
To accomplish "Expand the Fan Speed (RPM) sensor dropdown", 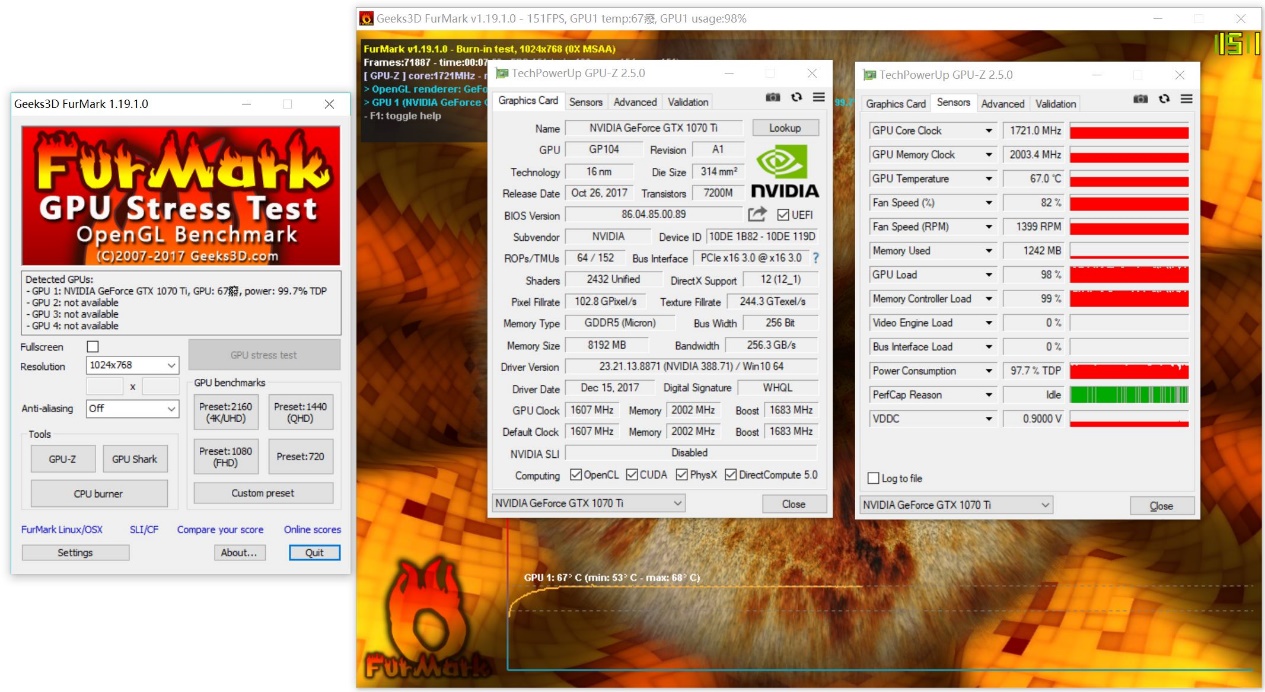I will tap(989, 227).
